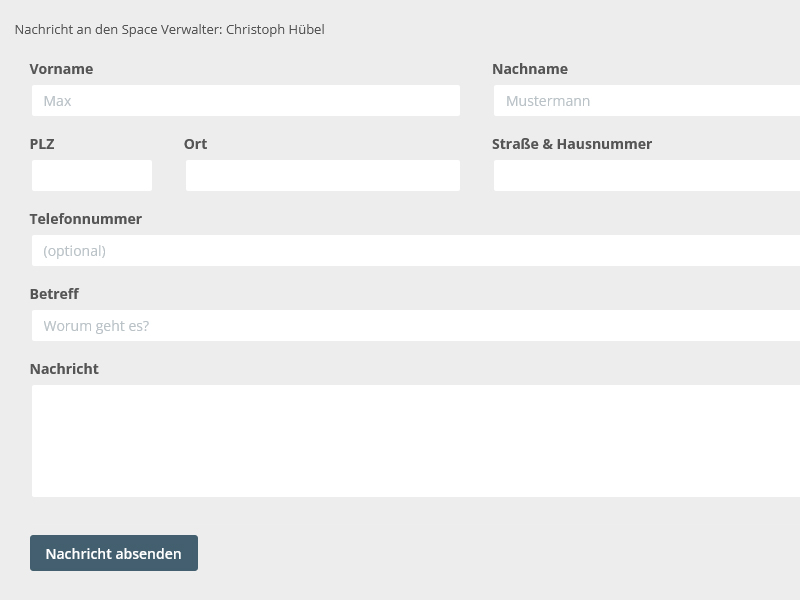
Task: Click the 'PLZ' label above the field
Action: tap(42, 144)
